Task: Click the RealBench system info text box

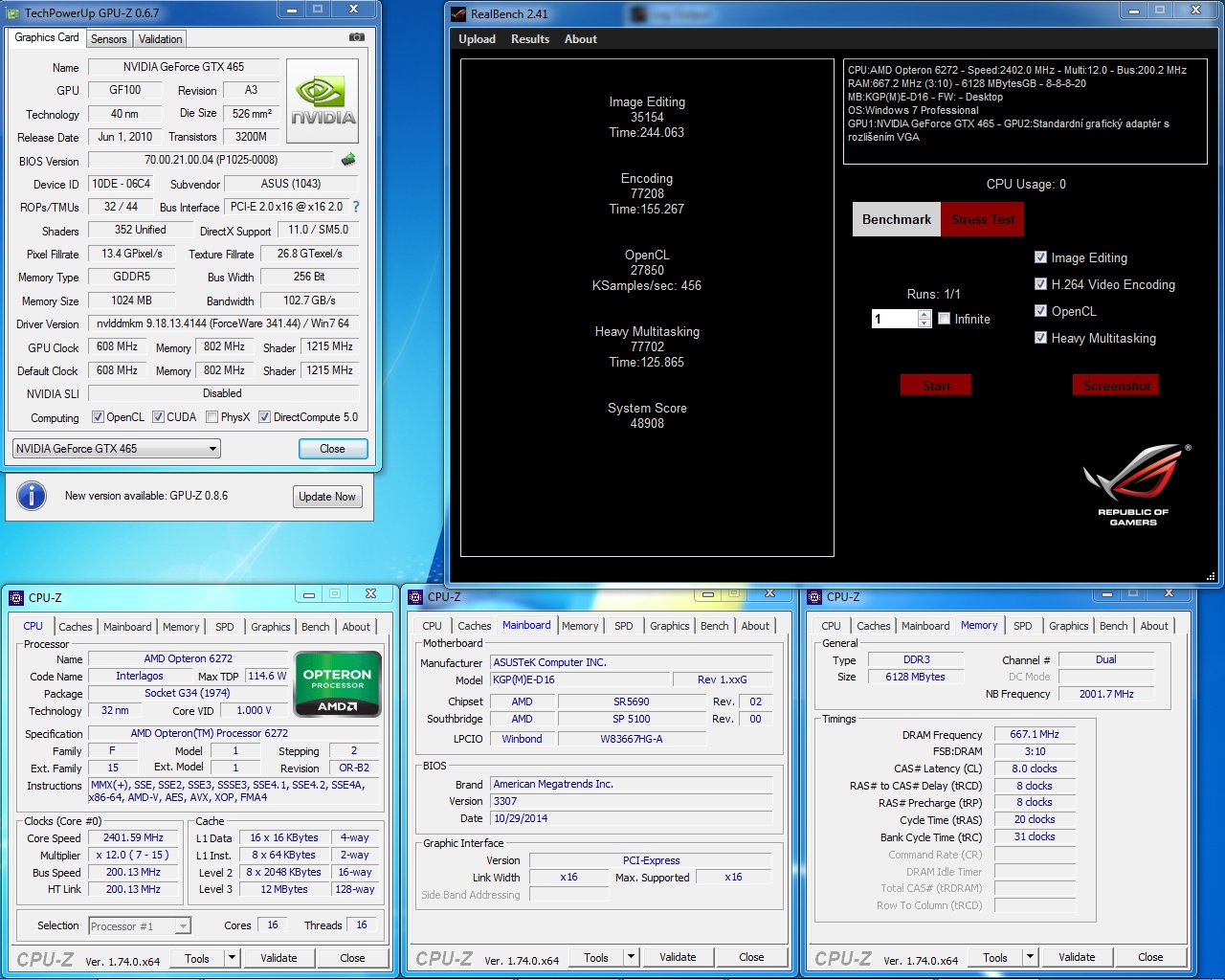Action: [1025, 111]
